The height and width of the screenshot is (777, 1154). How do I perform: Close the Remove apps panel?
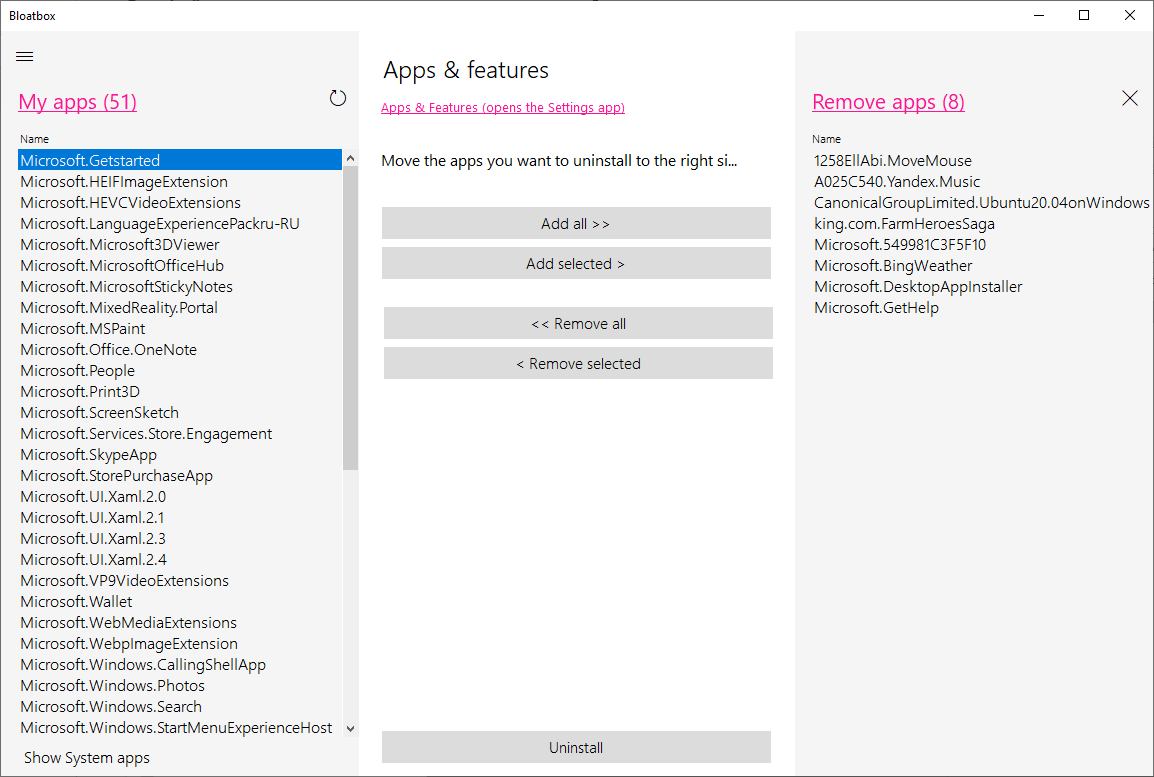[1130, 98]
